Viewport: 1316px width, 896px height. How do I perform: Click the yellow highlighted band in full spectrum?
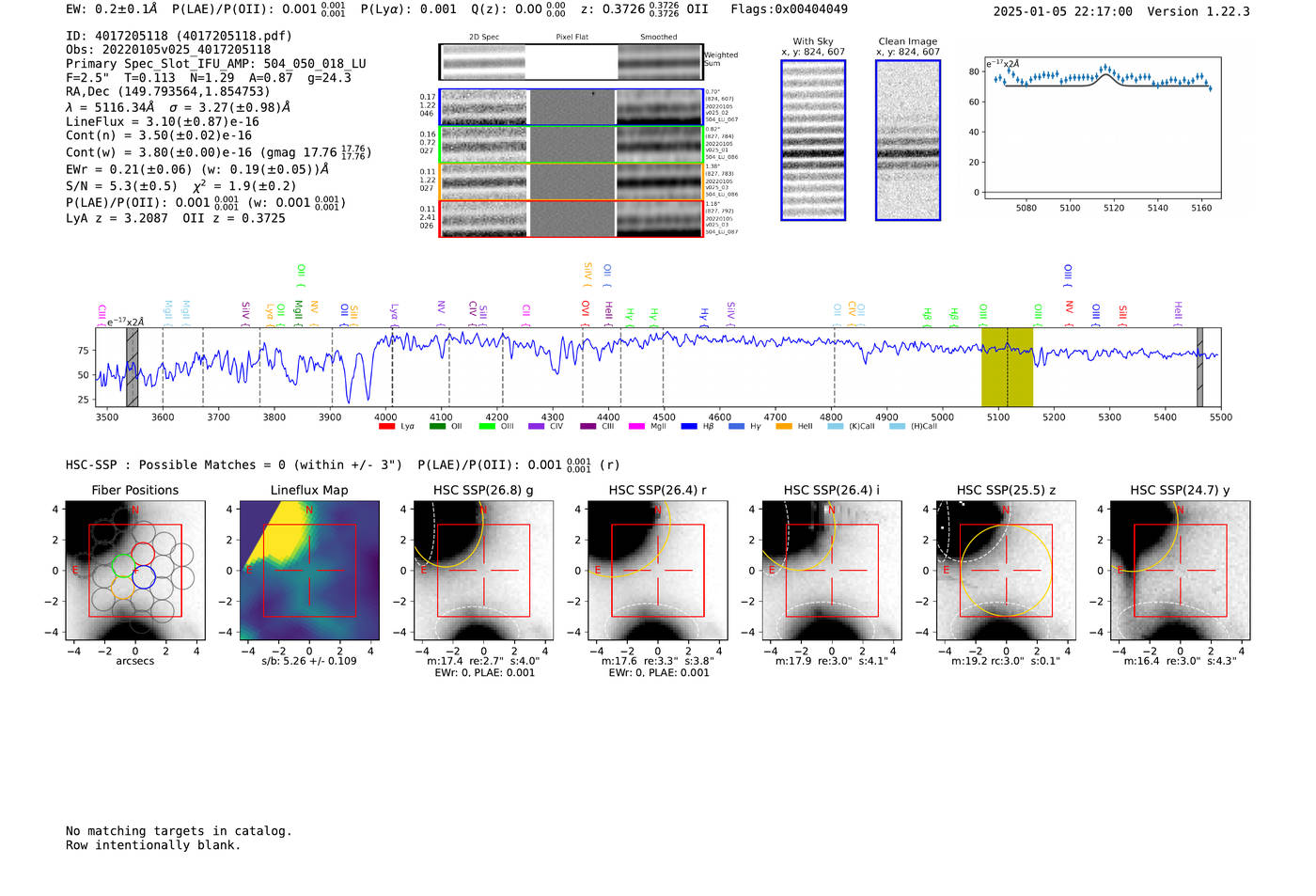click(1007, 367)
